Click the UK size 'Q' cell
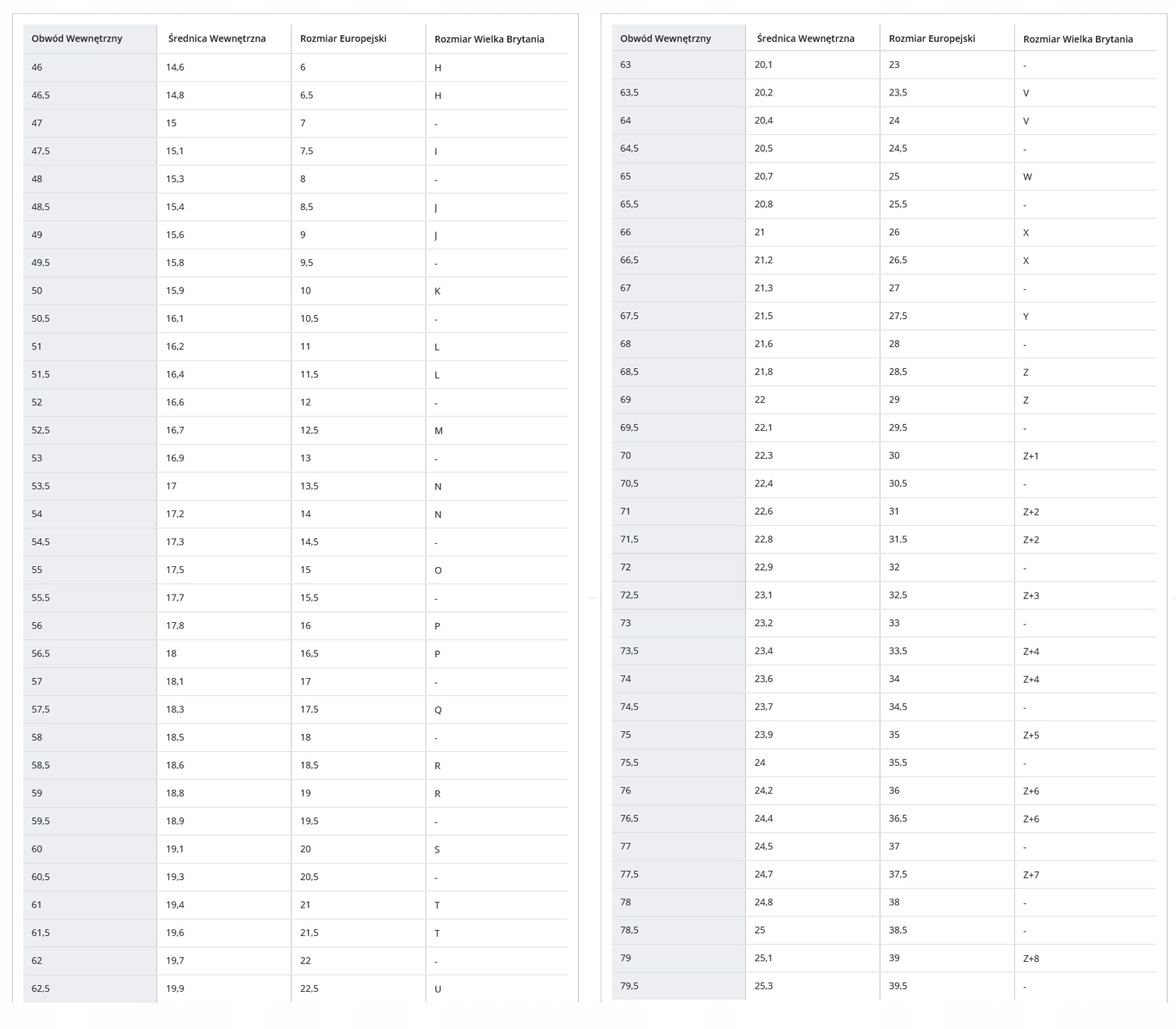 click(x=438, y=710)
